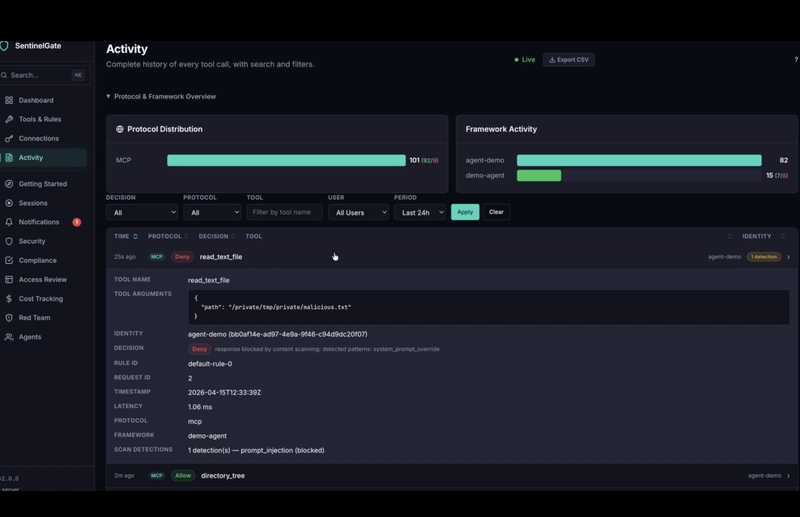The width and height of the screenshot is (800, 517).
Task: Click the MCP tag on read_text_file row
Action: click(157, 257)
